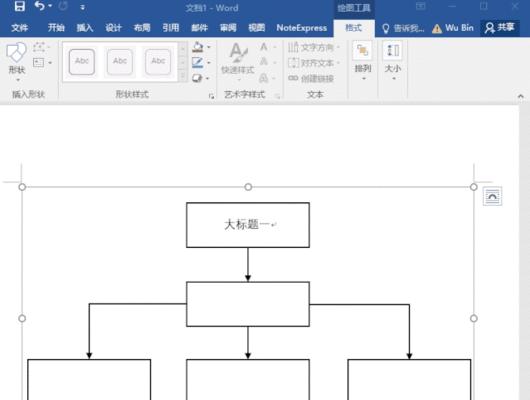This screenshot has width=530, height=400.
Task: Open the Shape Outline dropdown arrow
Action: pyautogui.click(x=209, y=63)
